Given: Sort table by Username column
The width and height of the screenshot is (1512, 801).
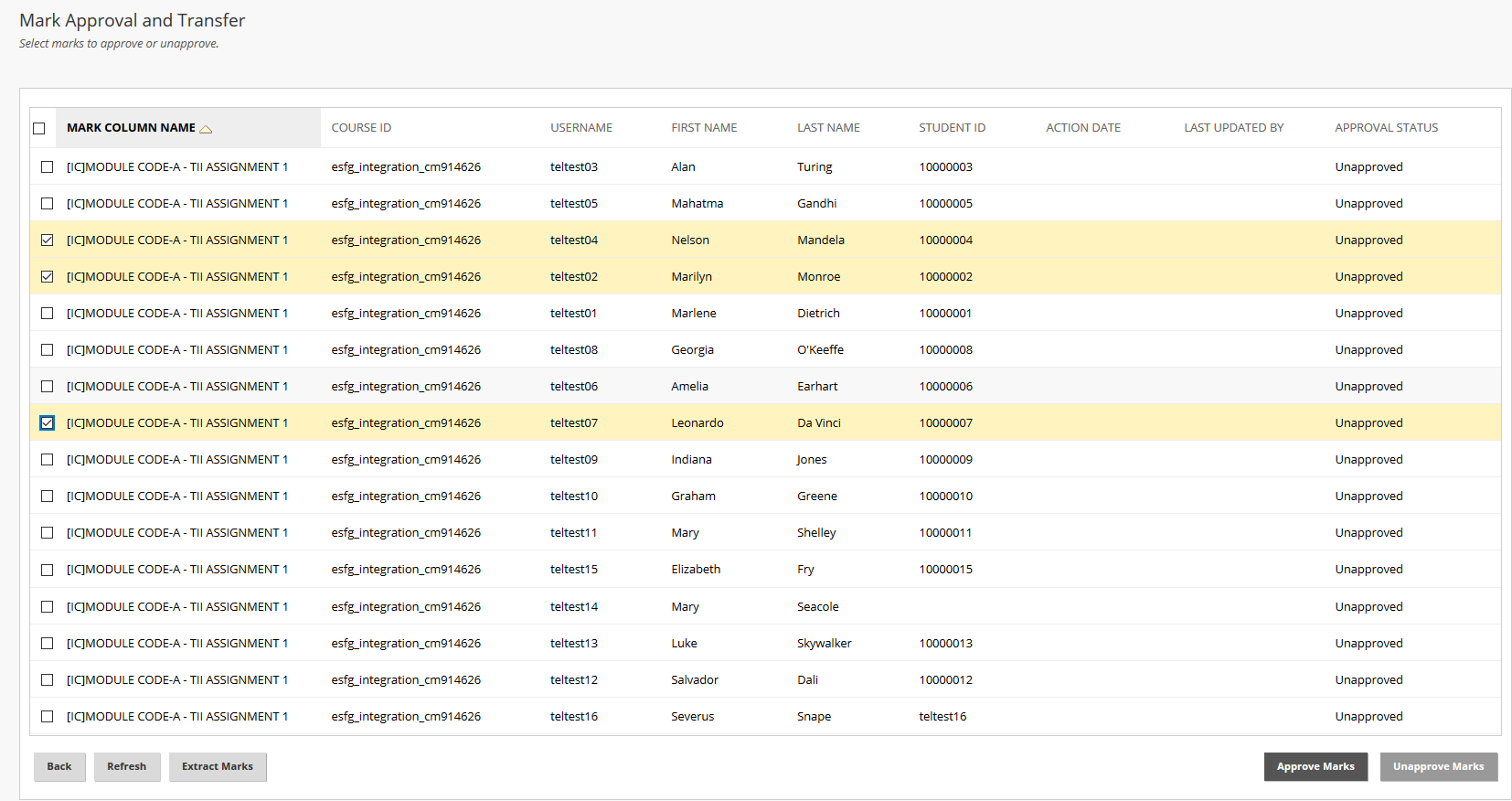Looking at the screenshot, I should tap(581, 128).
